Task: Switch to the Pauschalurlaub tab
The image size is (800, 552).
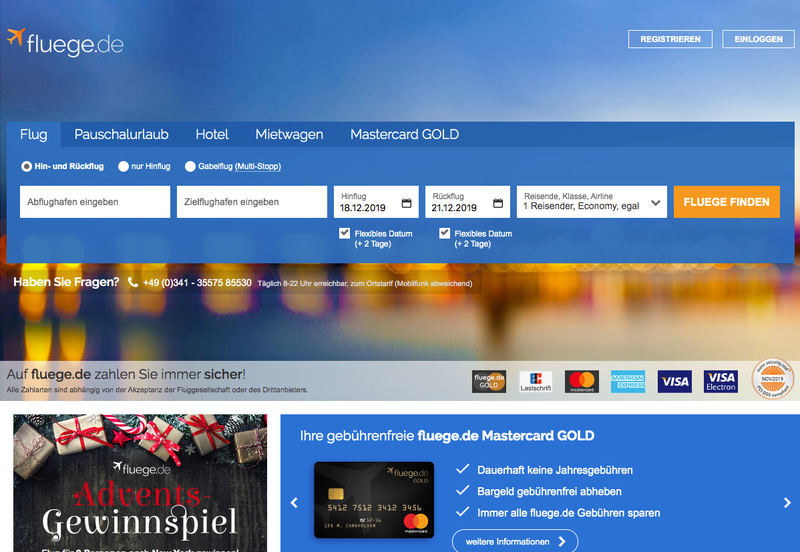Action: [121, 134]
